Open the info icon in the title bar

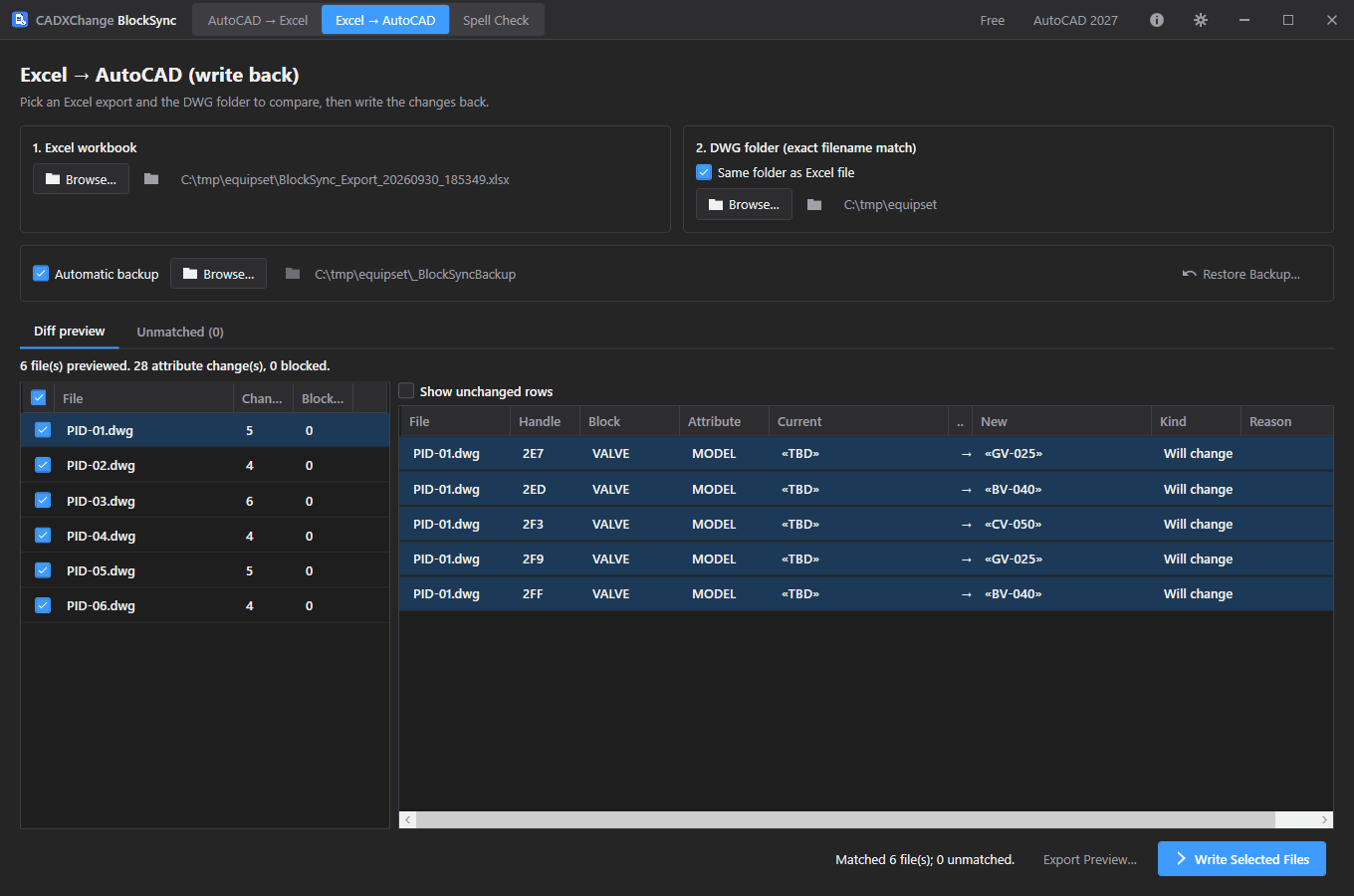[1157, 20]
